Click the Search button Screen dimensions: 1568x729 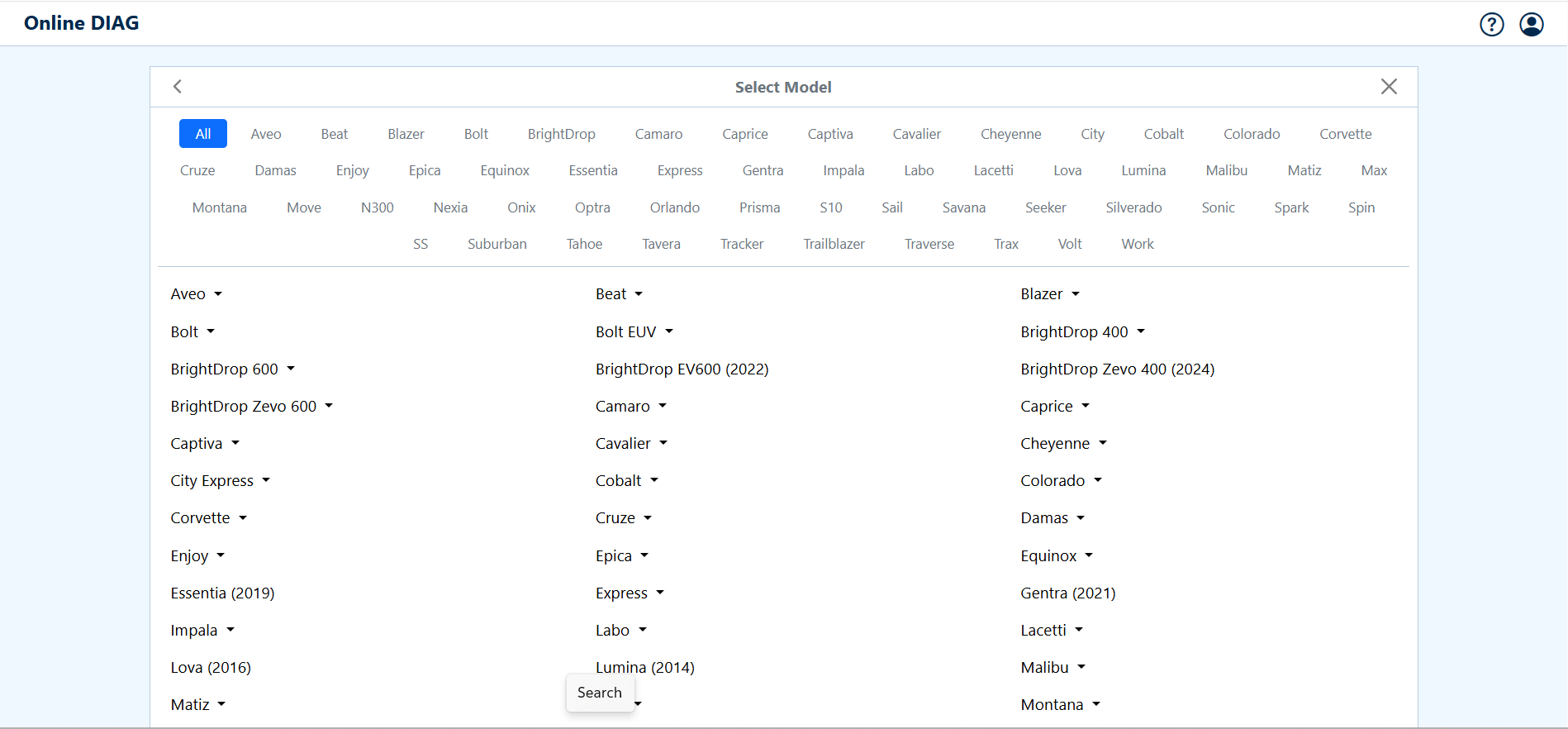pyautogui.click(x=600, y=693)
